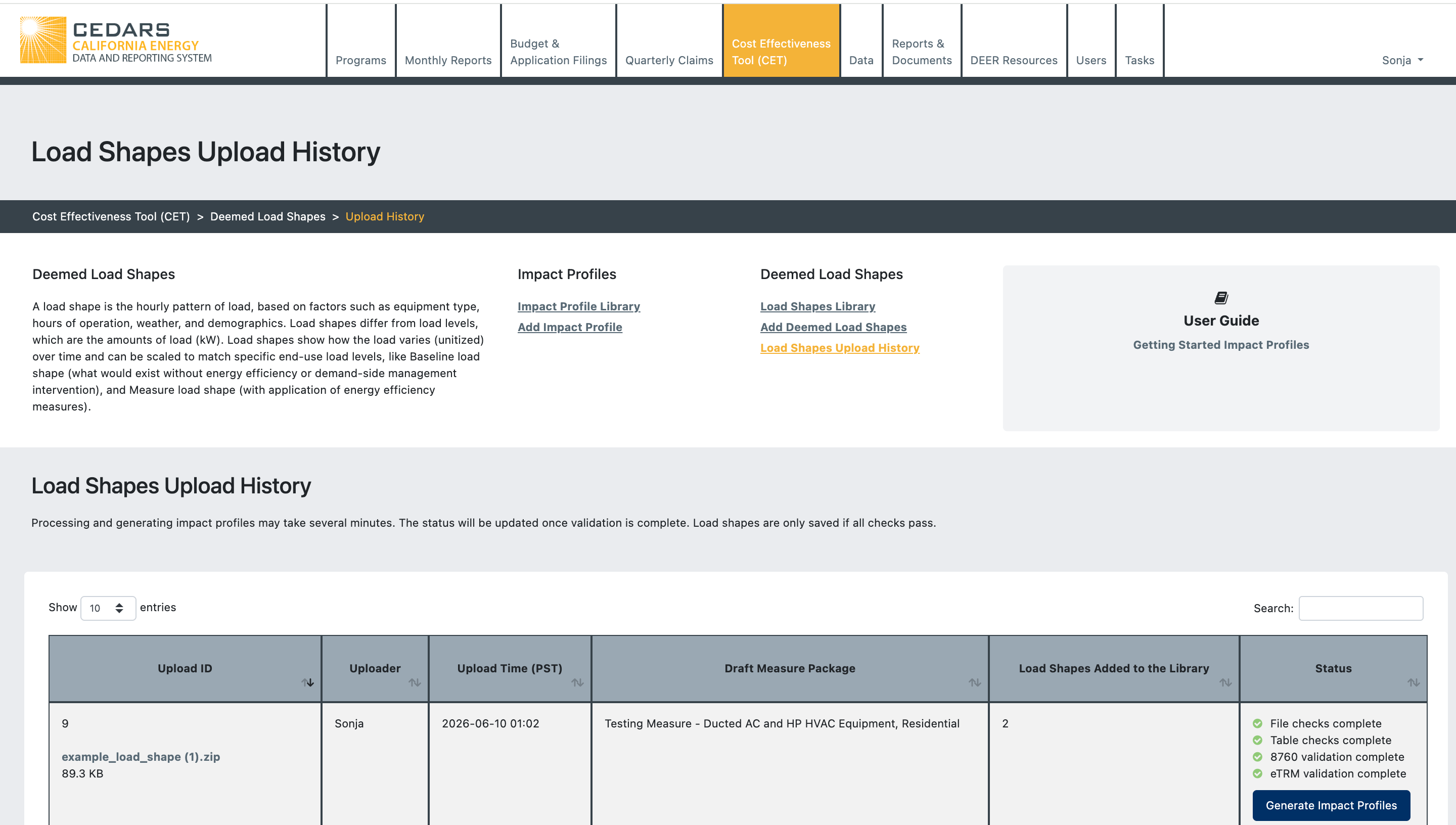Open the Impact Profile Library link

578,306
